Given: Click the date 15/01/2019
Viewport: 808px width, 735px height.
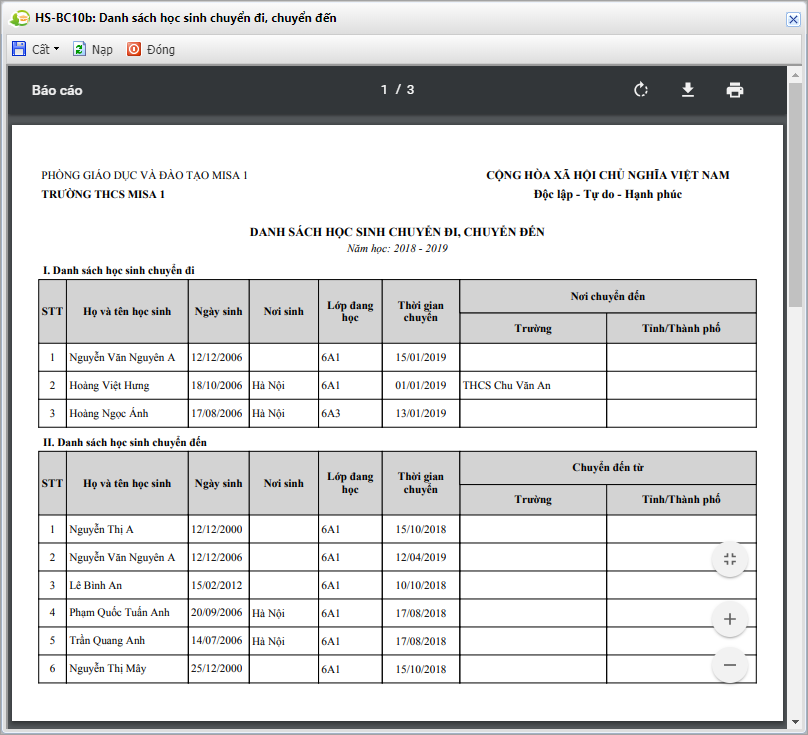Looking at the screenshot, I should (x=420, y=357).
